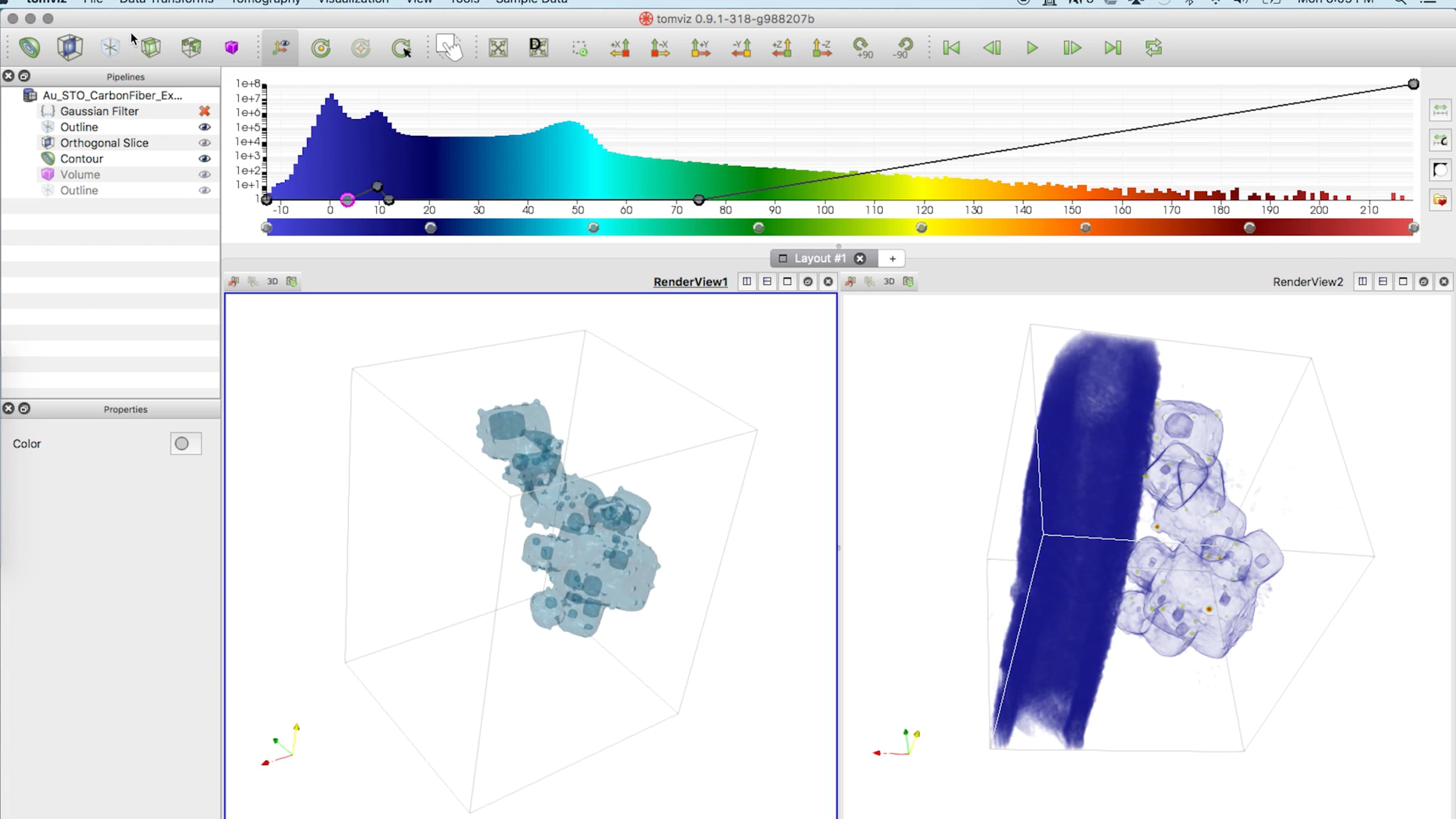Click the magenta opacity control point on histogram

click(347, 200)
